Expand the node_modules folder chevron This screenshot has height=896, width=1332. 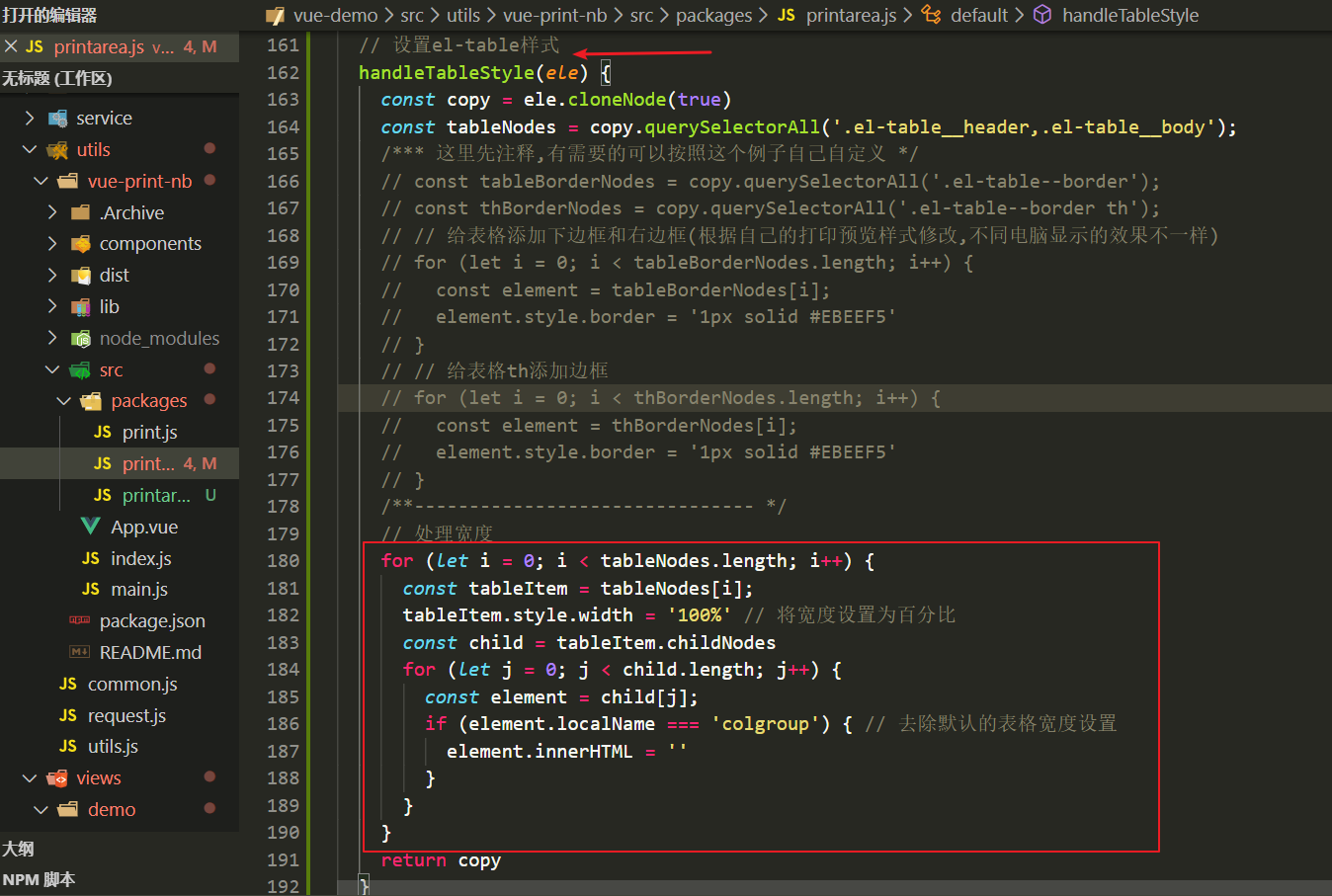(x=52, y=338)
